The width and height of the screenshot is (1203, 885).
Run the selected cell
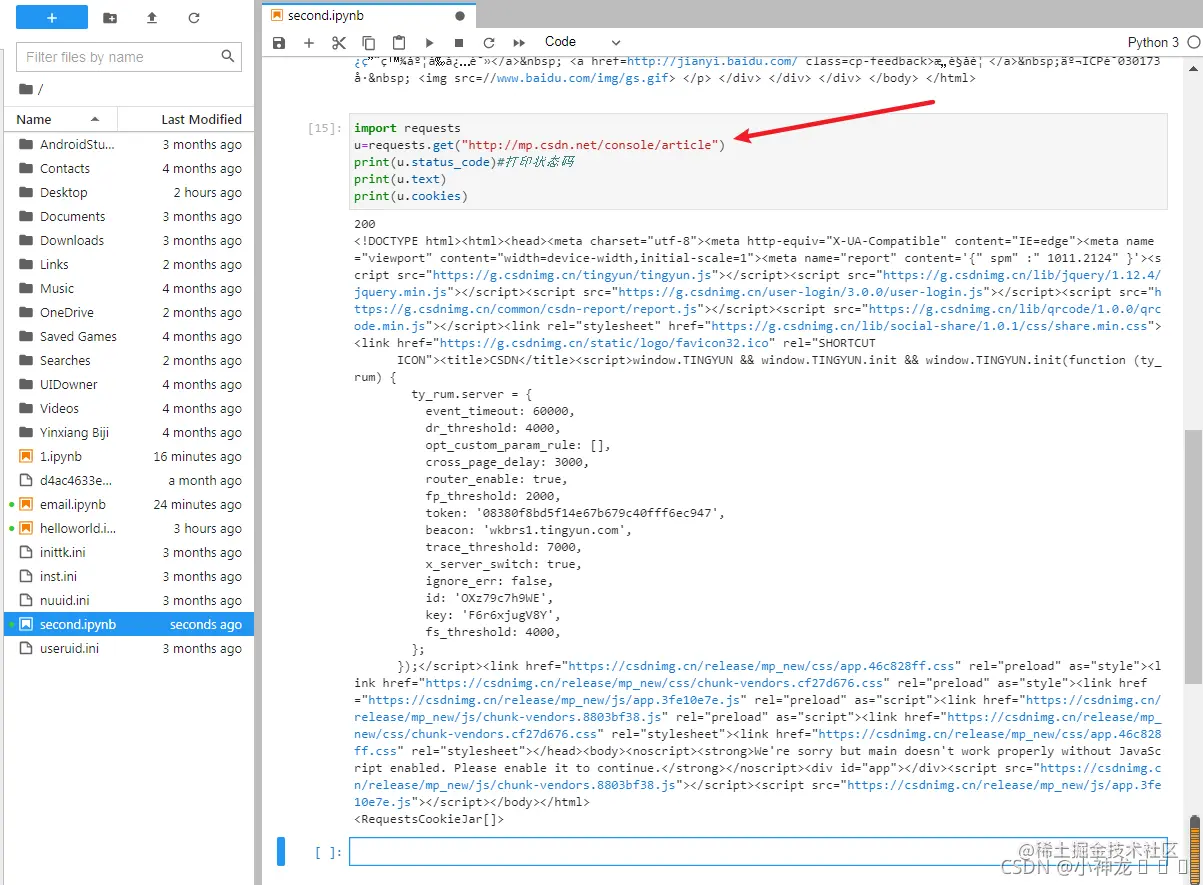429,43
